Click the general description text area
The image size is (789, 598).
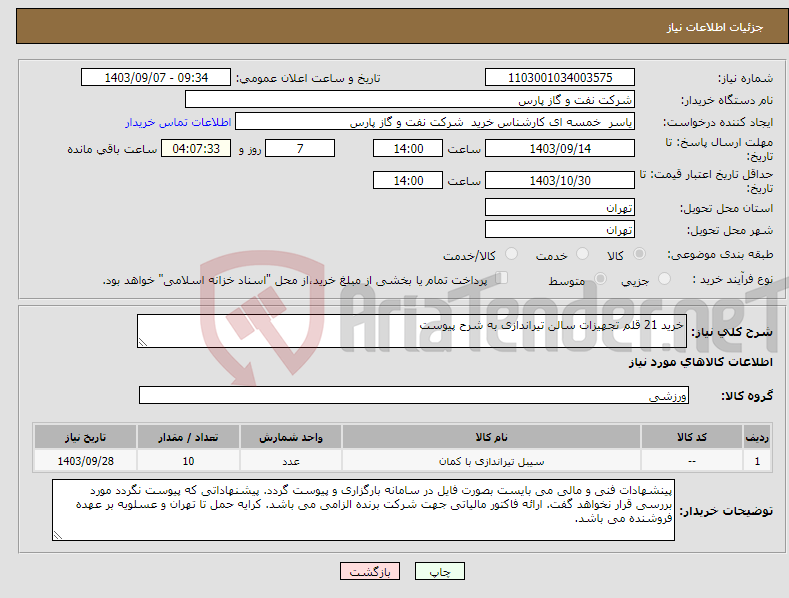[x=412, y=331]
